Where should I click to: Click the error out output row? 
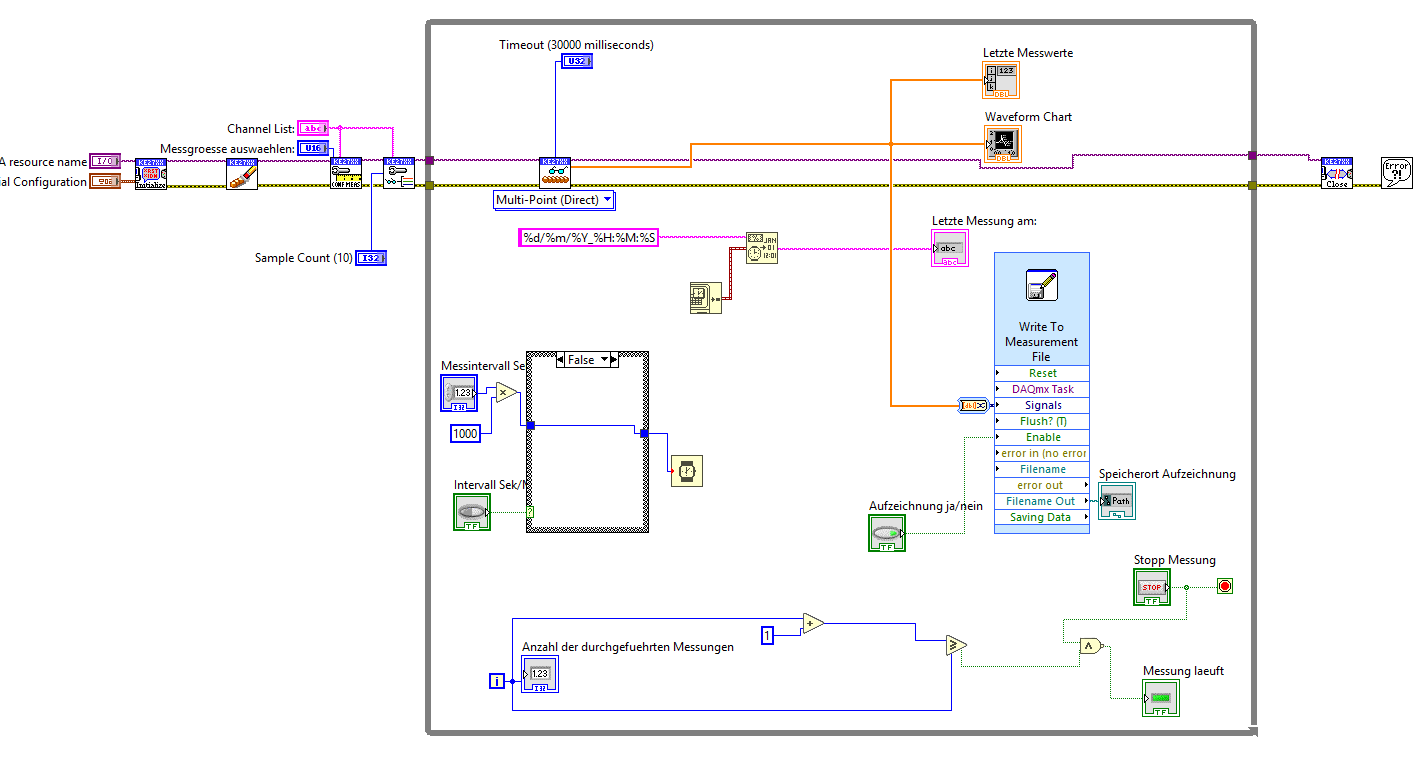1042,485
